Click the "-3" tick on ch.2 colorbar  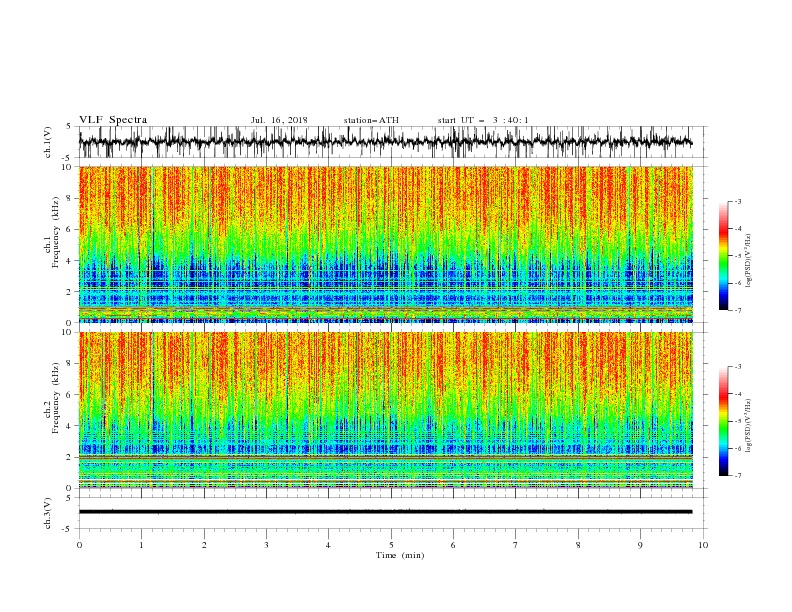click(x=738, y=367)
